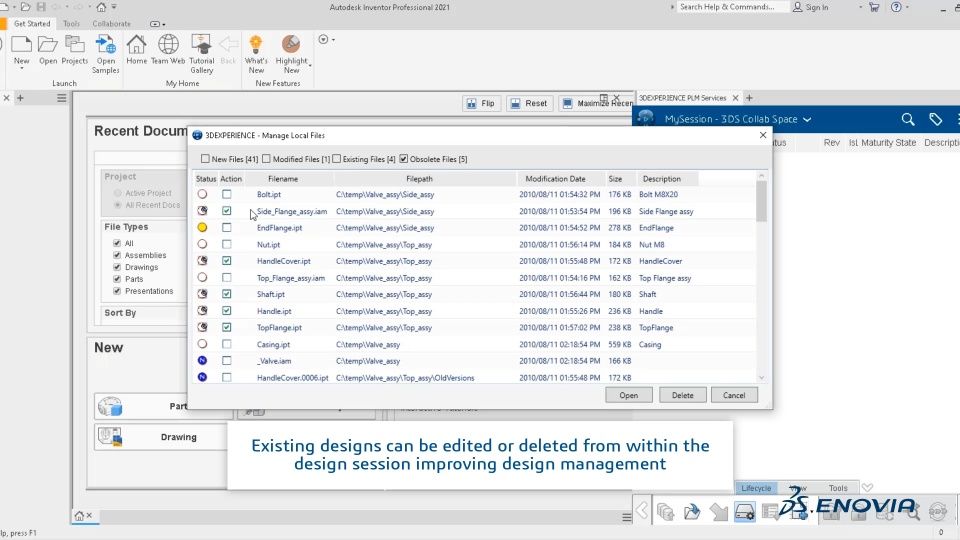This screenshot has width=960, height=540.
Task: Switch to the Tools tab in the PLM panel
Action: [838, 488]
